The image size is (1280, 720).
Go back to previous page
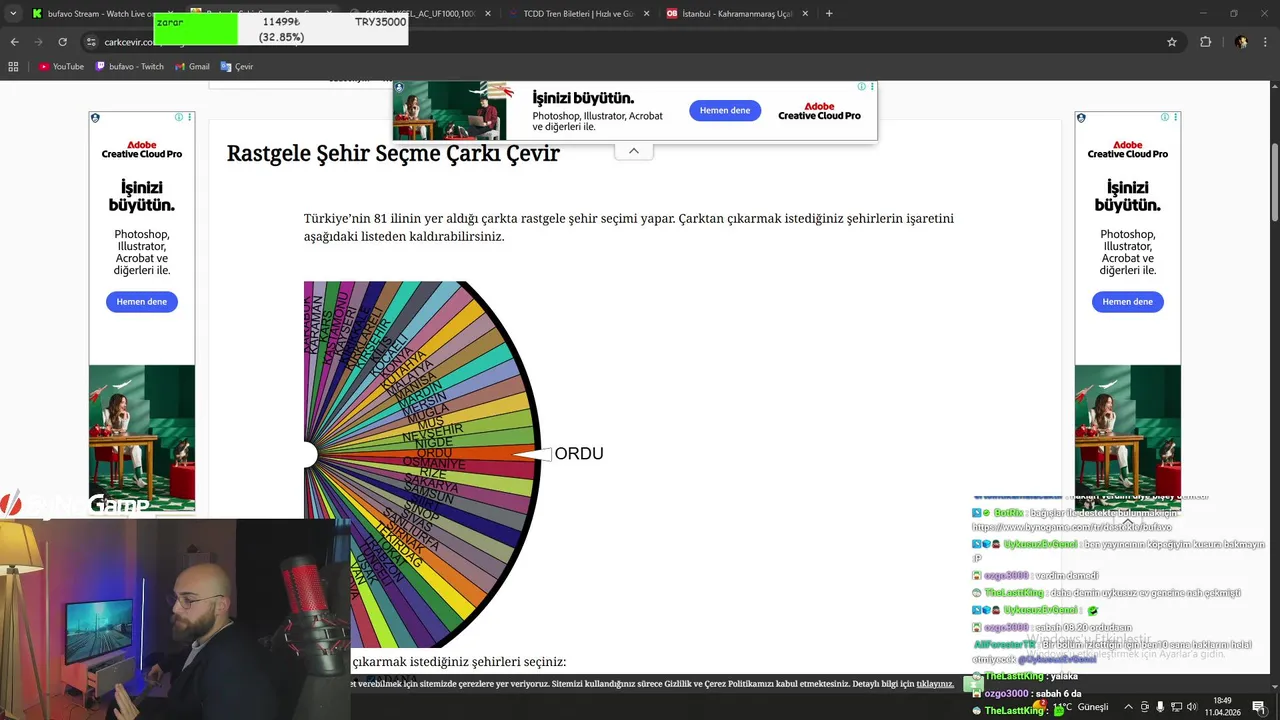[14, 42]
